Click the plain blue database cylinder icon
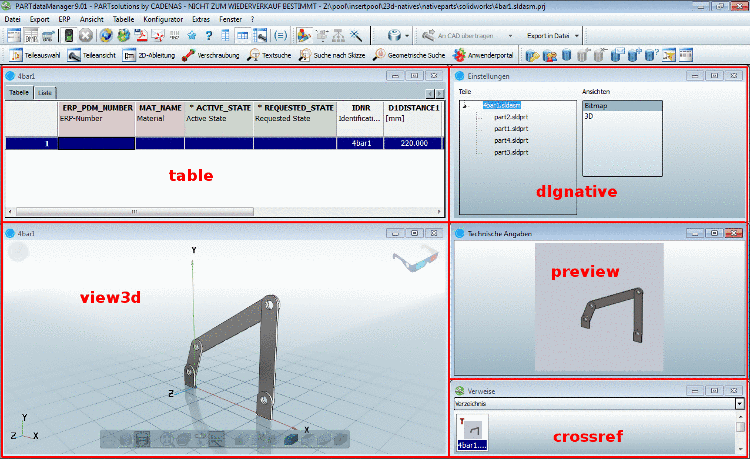750x459 pixels. pyautogui.click(x=566, y=55)
